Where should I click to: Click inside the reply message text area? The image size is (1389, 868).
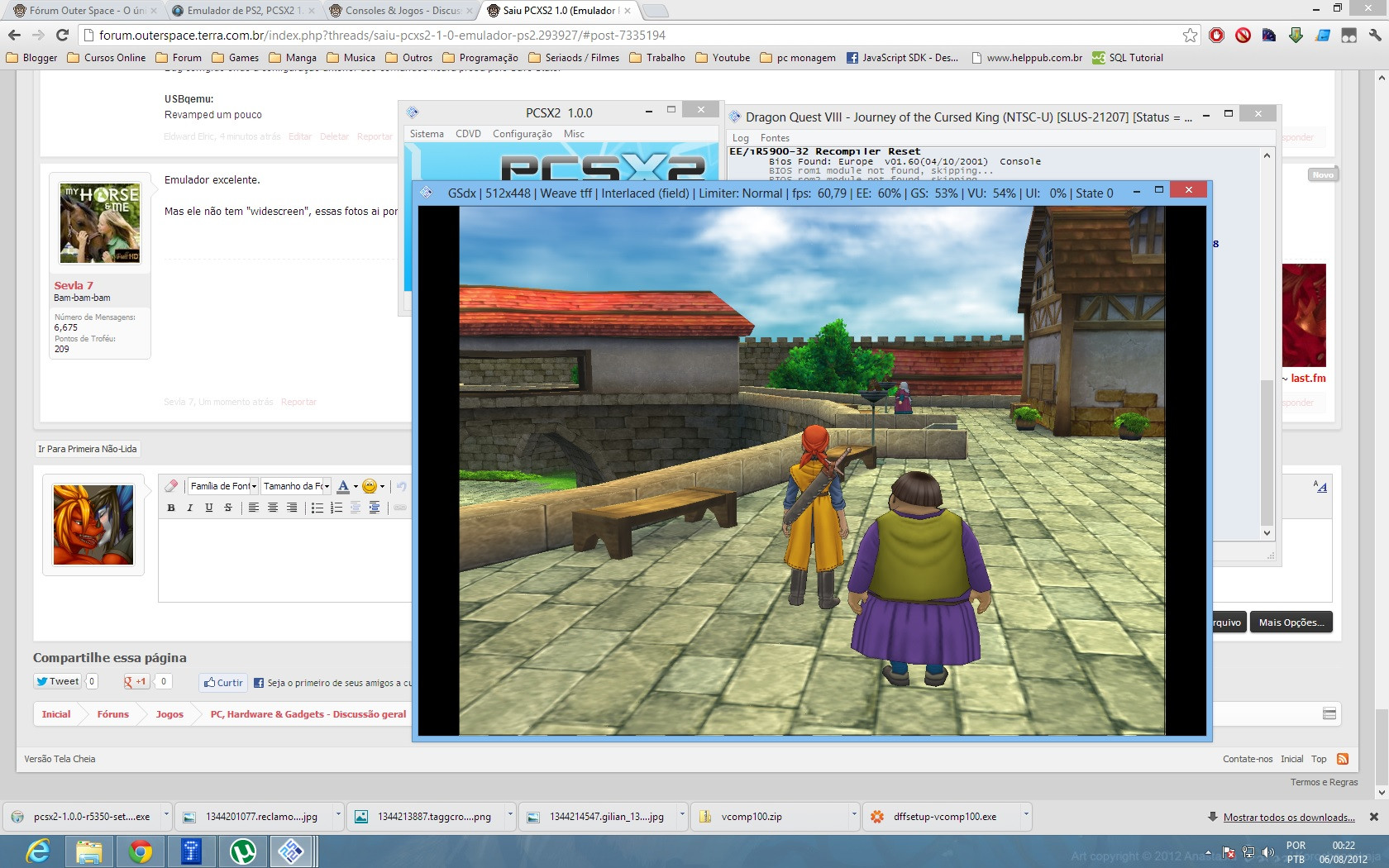pos(285,560)
